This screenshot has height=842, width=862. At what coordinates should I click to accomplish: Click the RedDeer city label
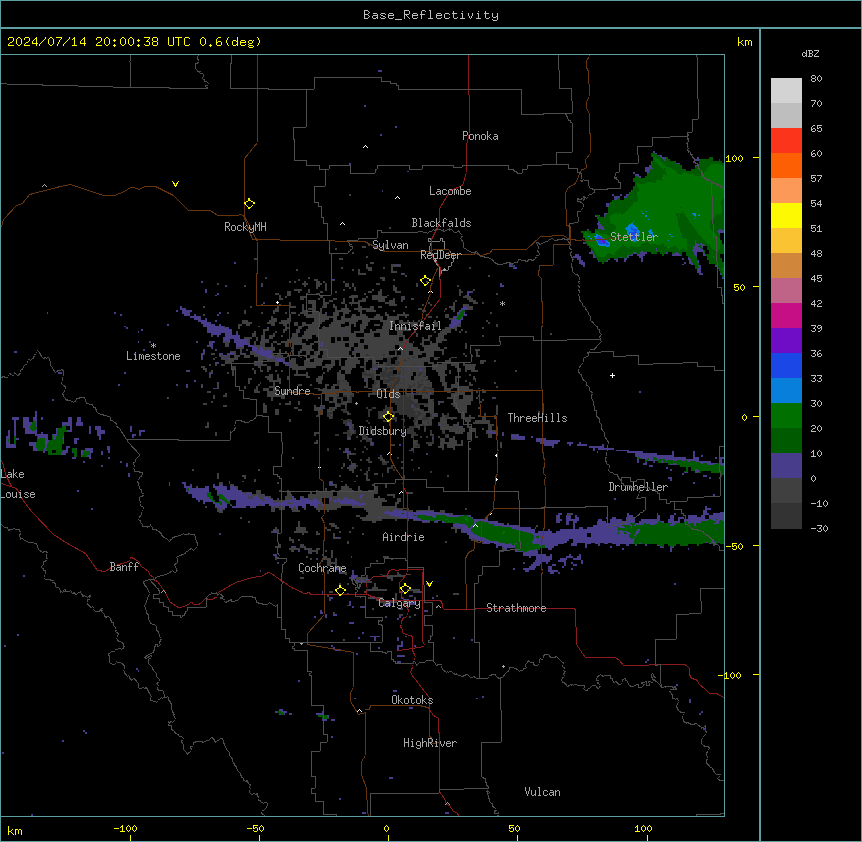pos(440,255)
